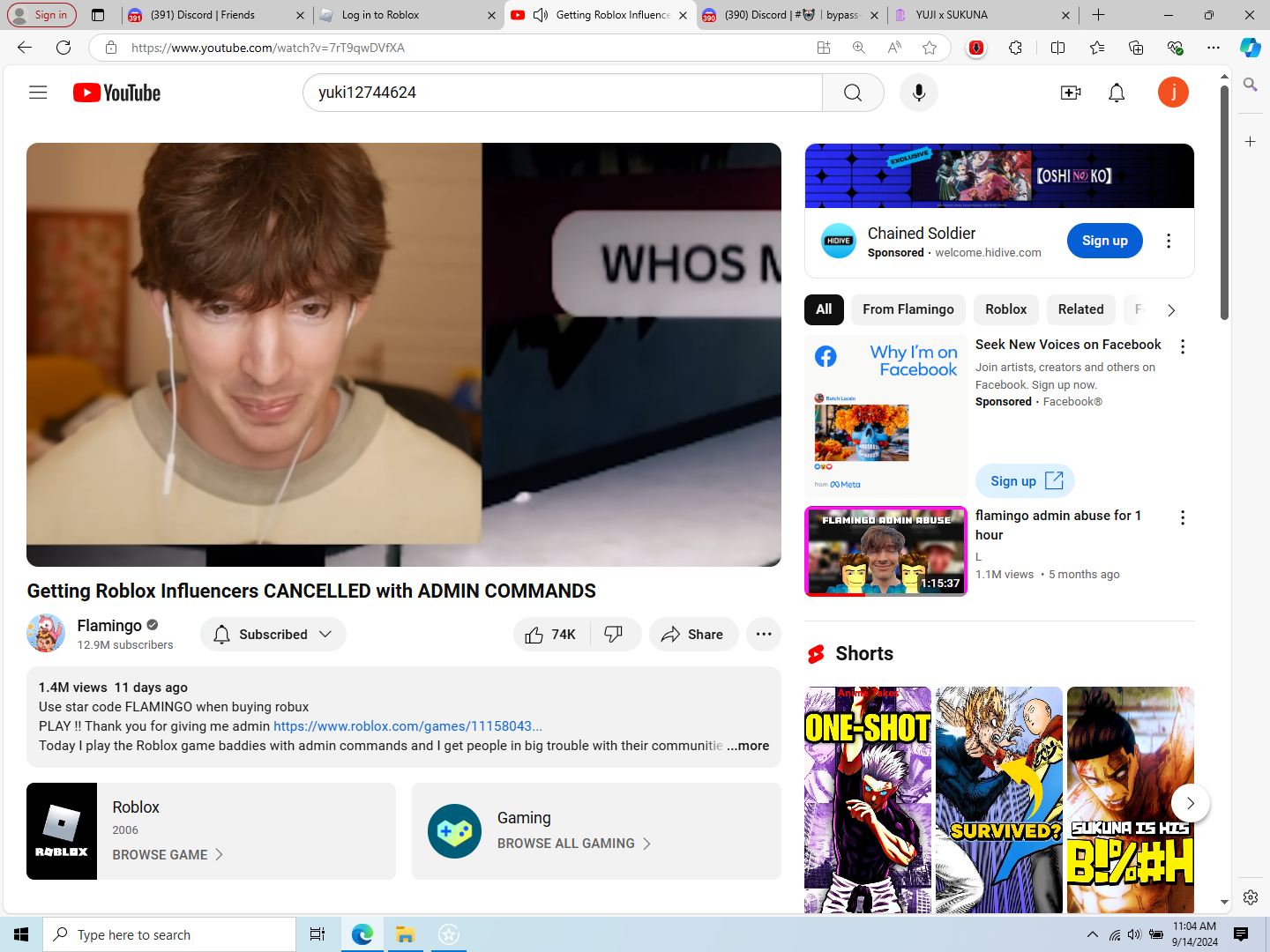Select the Related filter chip

[1081, 309]
